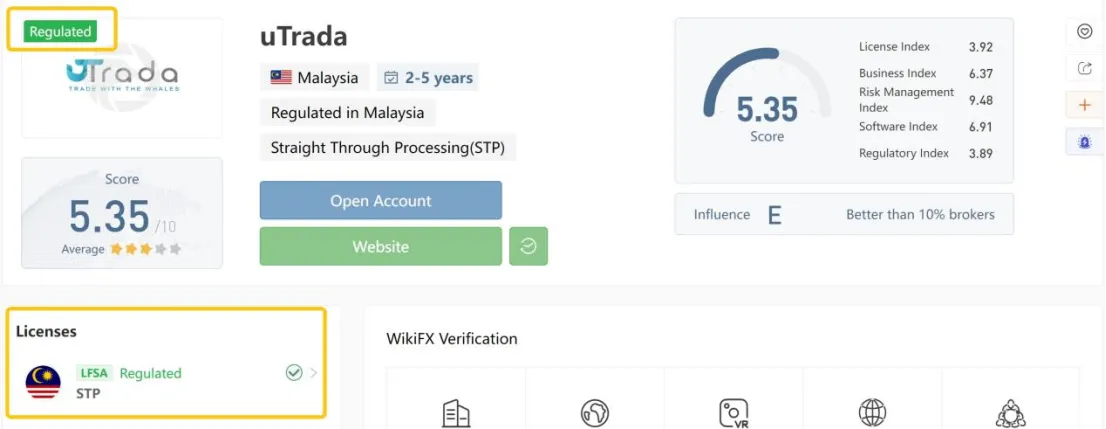1106x429 pixels.
Task: Click the blue siren report icon
Action: coord(1085,142)
